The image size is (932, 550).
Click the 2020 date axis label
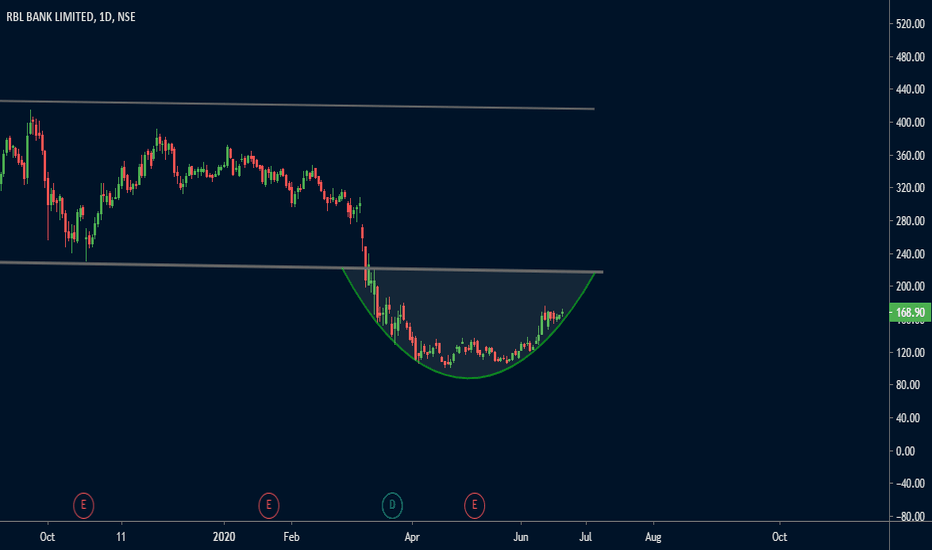[224, 537]
